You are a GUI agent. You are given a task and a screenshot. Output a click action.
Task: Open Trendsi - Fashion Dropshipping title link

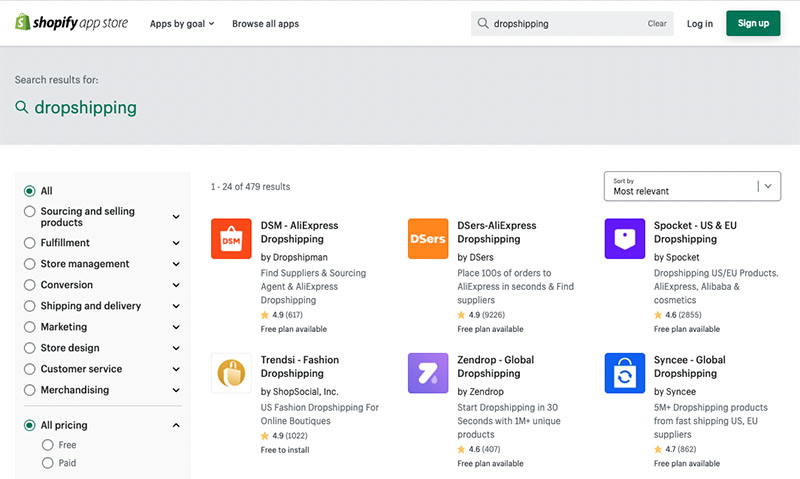click(x=299, y=366)
